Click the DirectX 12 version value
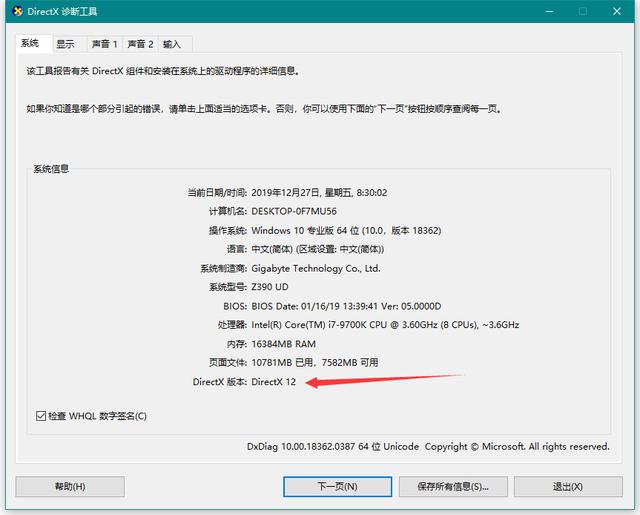The image size is (640, 515). tap(273, 382)
